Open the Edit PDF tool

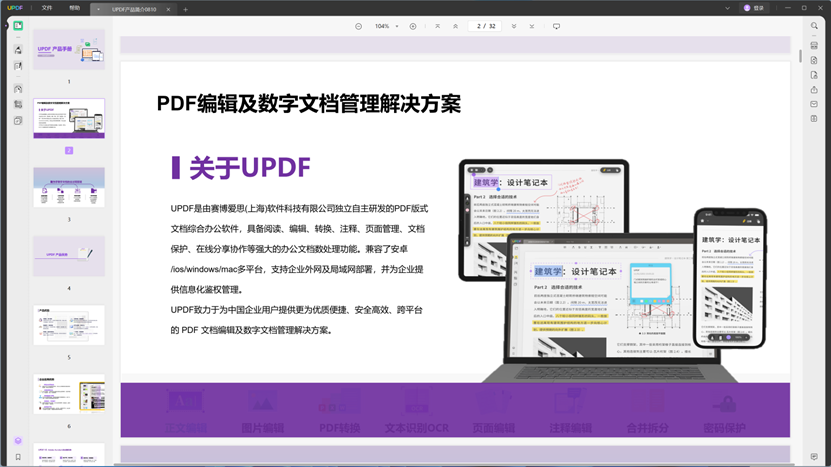pos(18,66)
